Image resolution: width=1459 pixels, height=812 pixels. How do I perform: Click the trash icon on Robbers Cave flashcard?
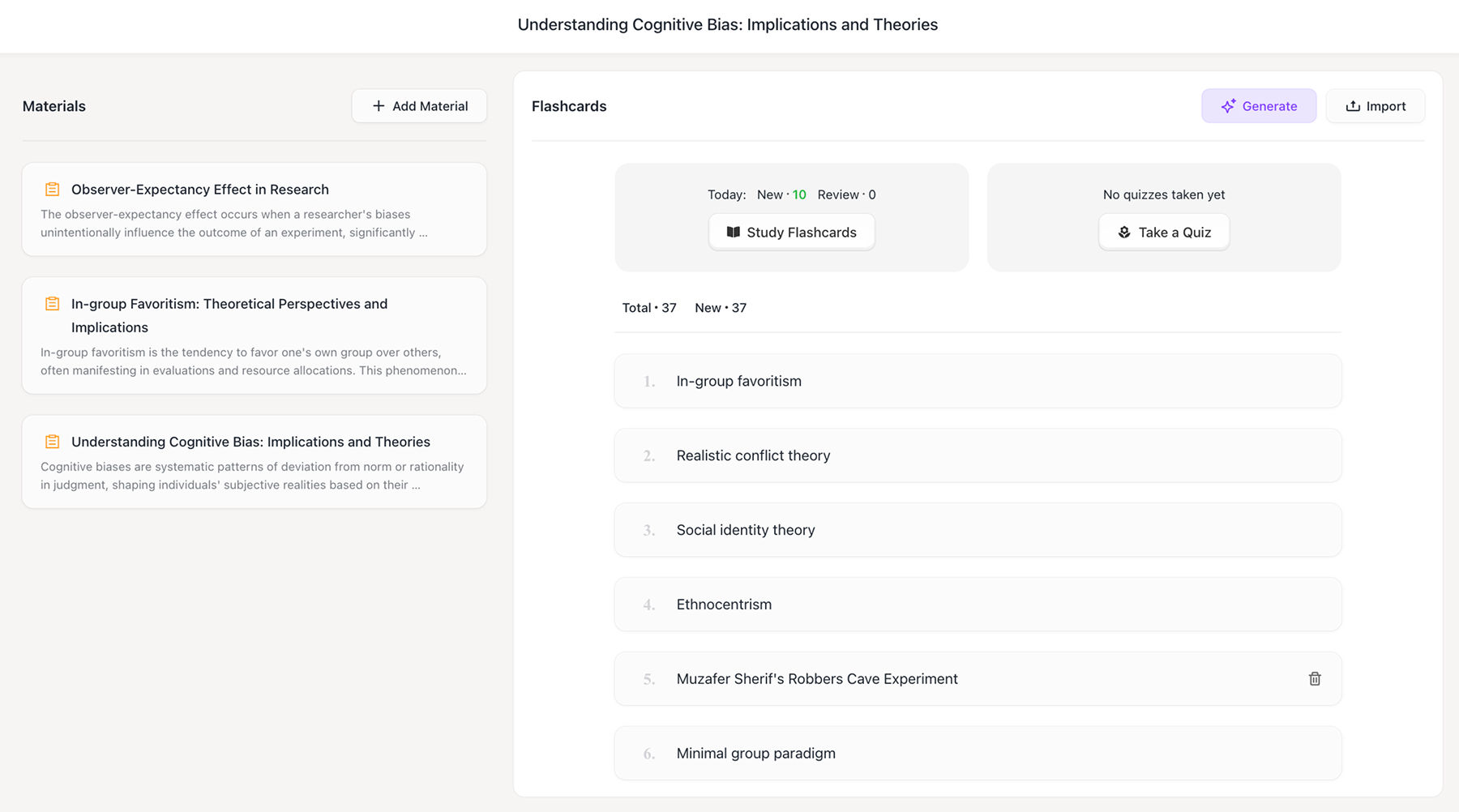point(1315,679)
